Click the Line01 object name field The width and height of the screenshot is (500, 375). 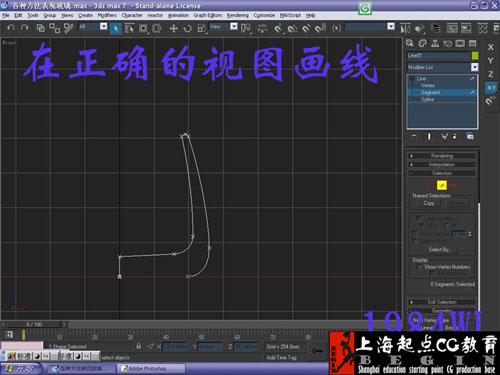point(438,55)
